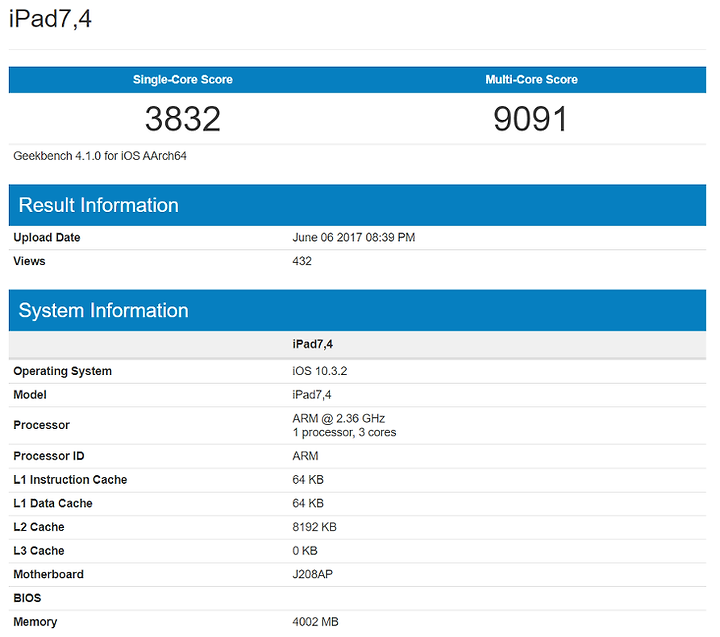Select the views count 432
Screen dimensions: 720x637
[302, 261]
